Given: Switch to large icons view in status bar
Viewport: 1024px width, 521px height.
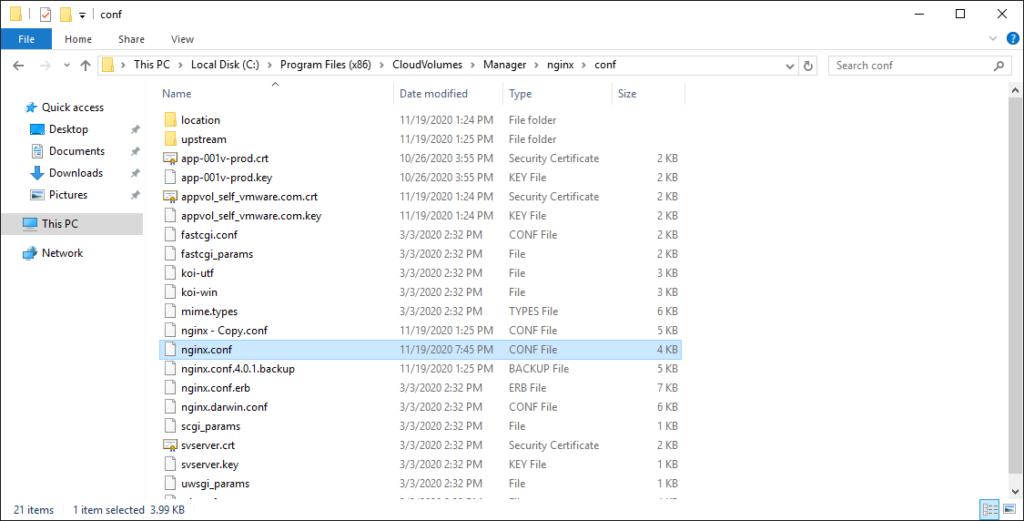Looking at the screenshot, I should pyautogui.click(x=1008, y=510).
